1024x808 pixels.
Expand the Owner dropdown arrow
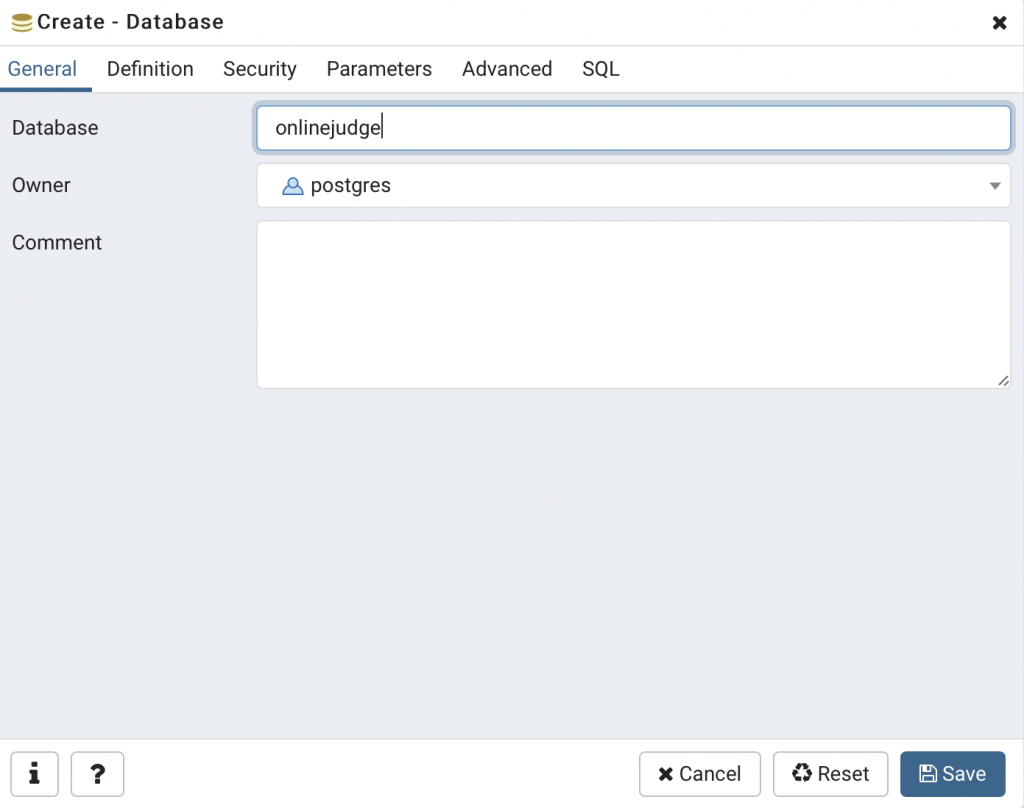click(x=995, y=186)
